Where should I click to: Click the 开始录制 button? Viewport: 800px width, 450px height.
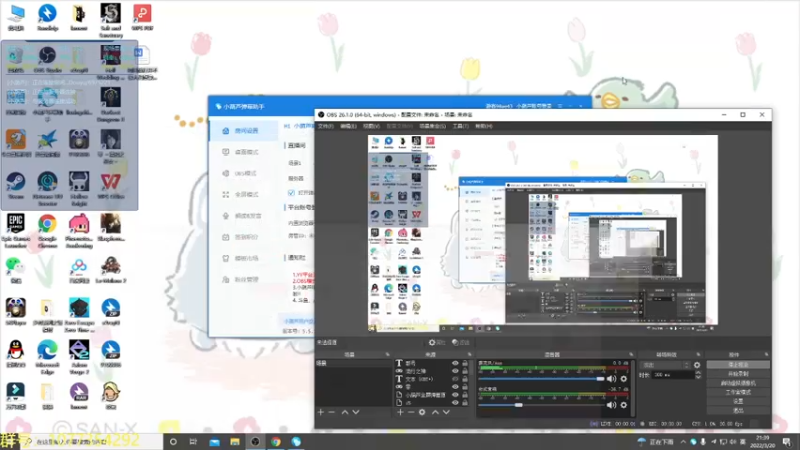coord(738,374)
